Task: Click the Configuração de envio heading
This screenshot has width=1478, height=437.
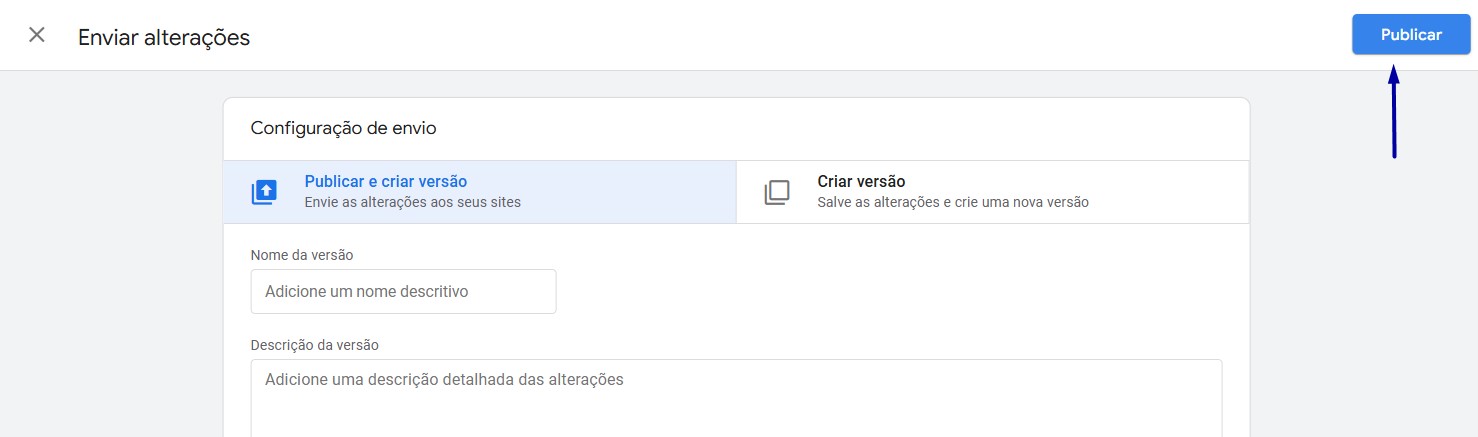Action: tap(343, 128)
